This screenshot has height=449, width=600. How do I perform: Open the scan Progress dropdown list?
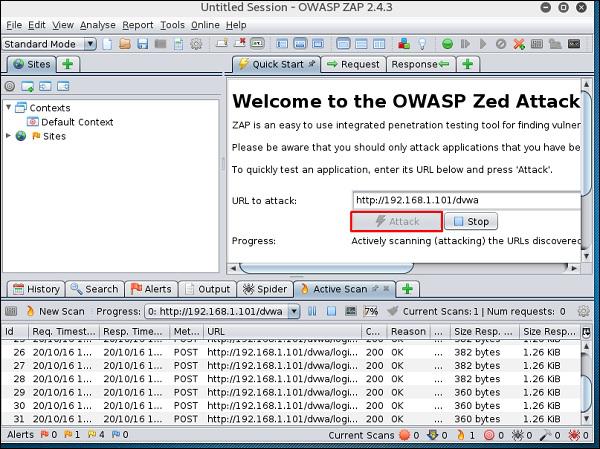(x=293, y=311)
